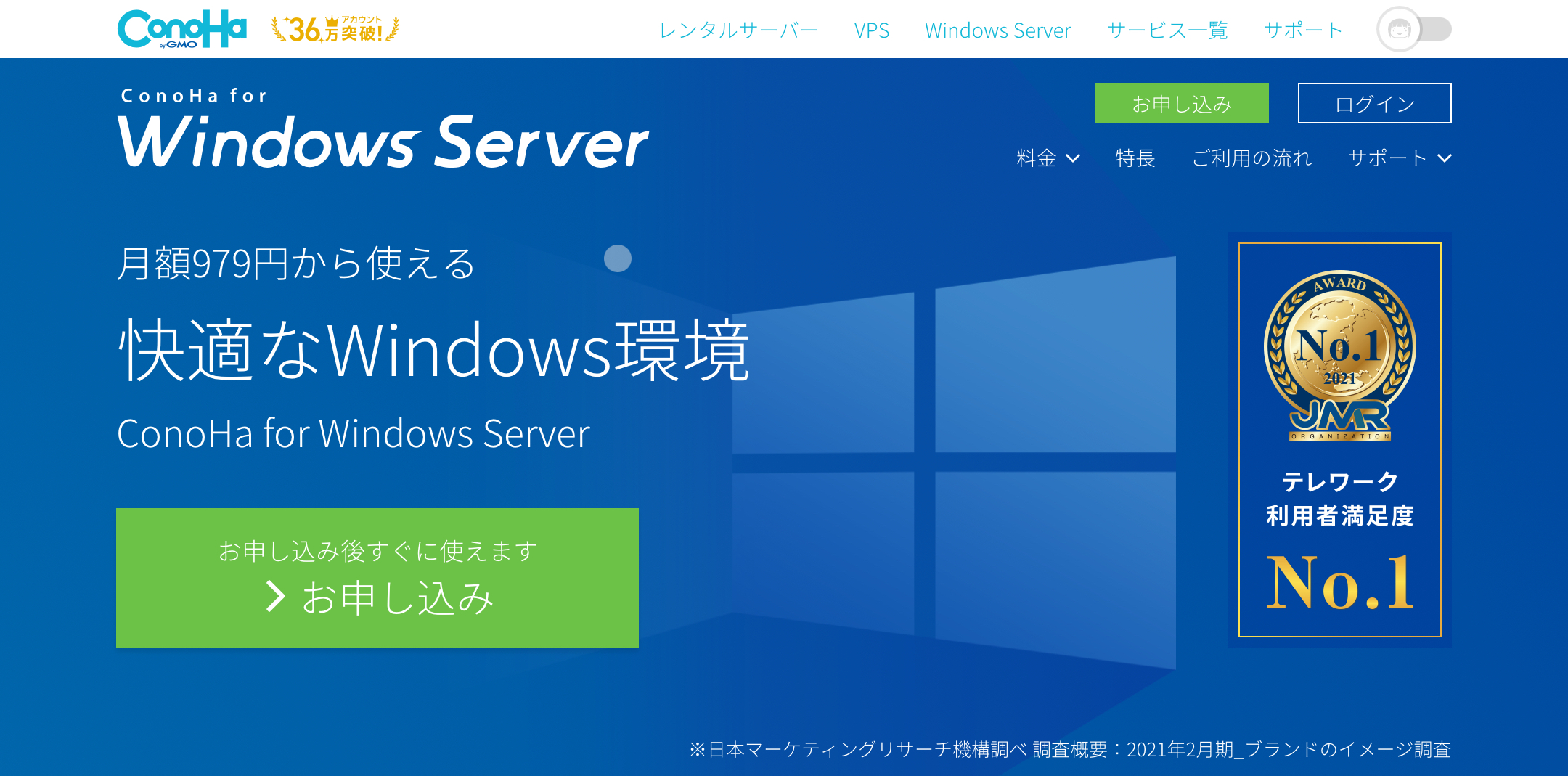The image size is (1568, 776).
Task: Click the 36万 accounts achievement badge
Action: click(335, 30)
